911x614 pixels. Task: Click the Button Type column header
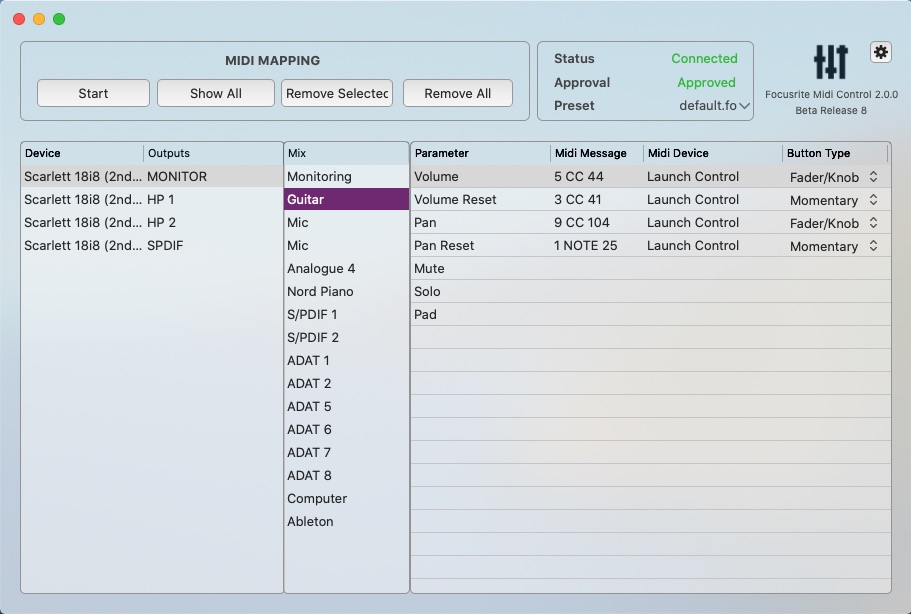(835, 153)
